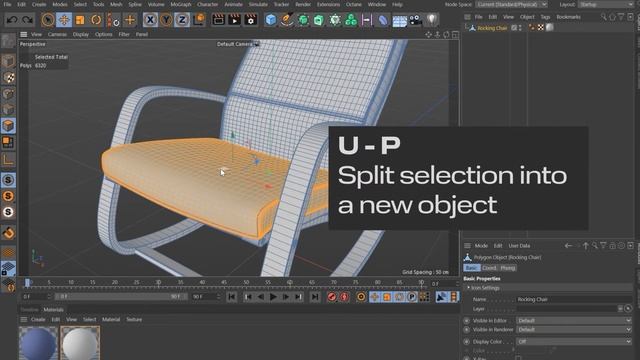The width and height of the screenshot is (640, 360).
Task: Open viewport Display menu
Action: 81,35
